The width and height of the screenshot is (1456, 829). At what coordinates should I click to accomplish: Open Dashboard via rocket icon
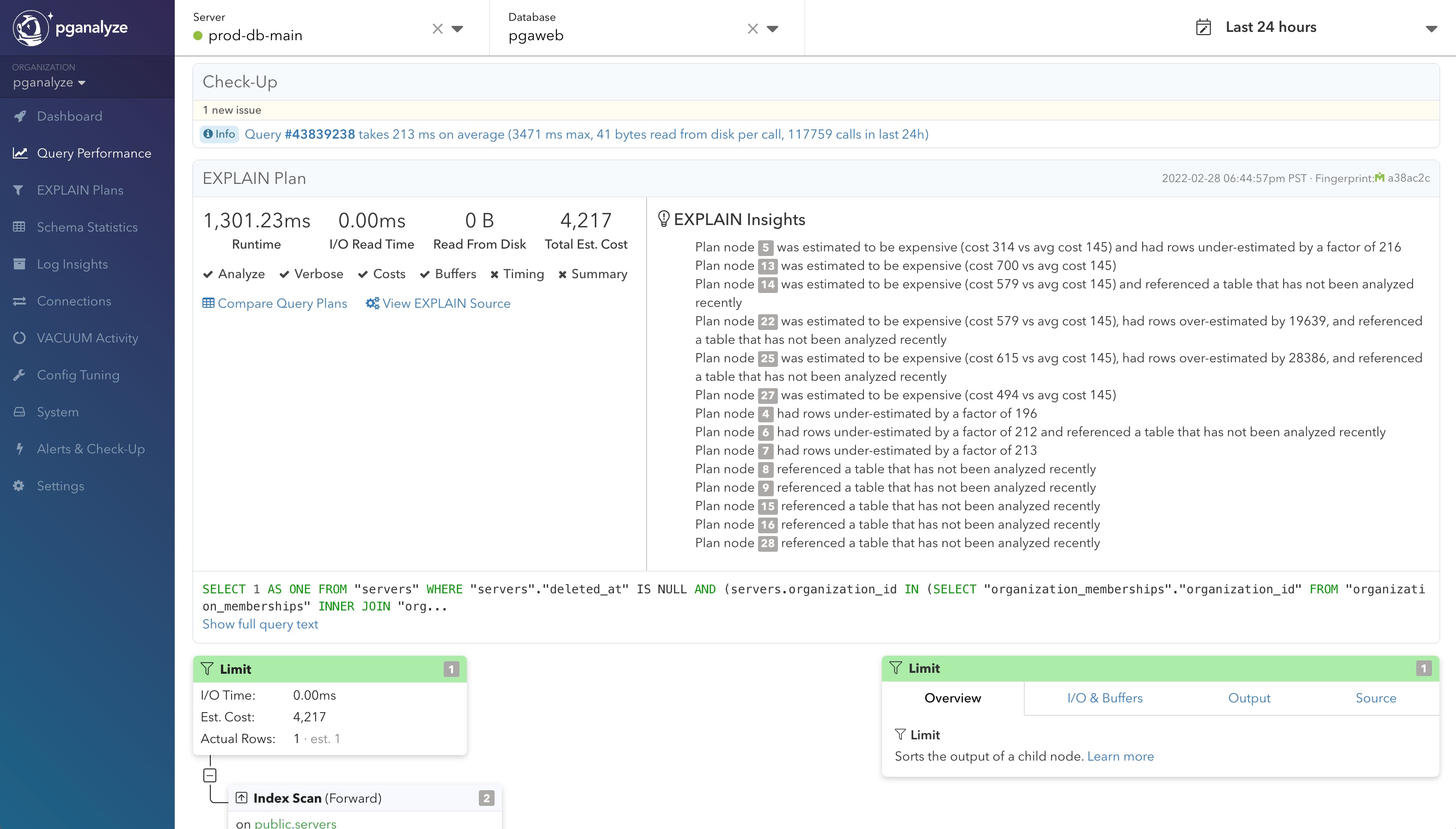(x=20, y=116)
